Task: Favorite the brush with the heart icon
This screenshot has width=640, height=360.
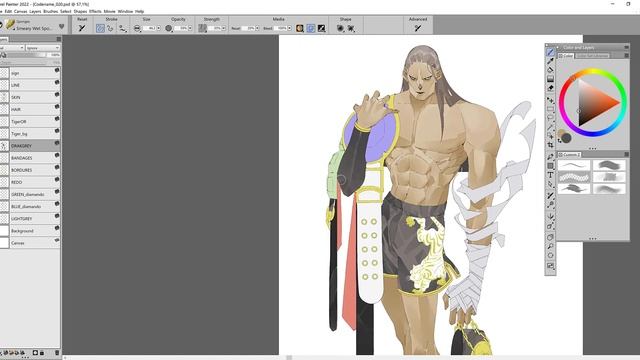Action: pyautogui.click(x=62, y=27)
